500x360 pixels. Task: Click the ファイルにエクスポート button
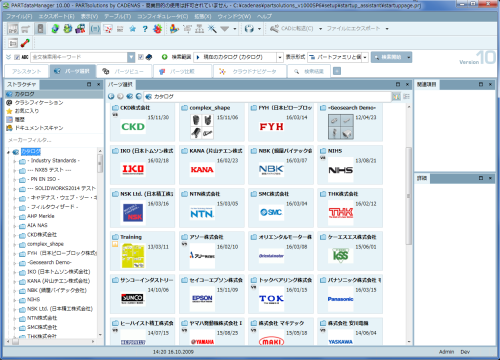pyautogui.click(x=353, y=29)
